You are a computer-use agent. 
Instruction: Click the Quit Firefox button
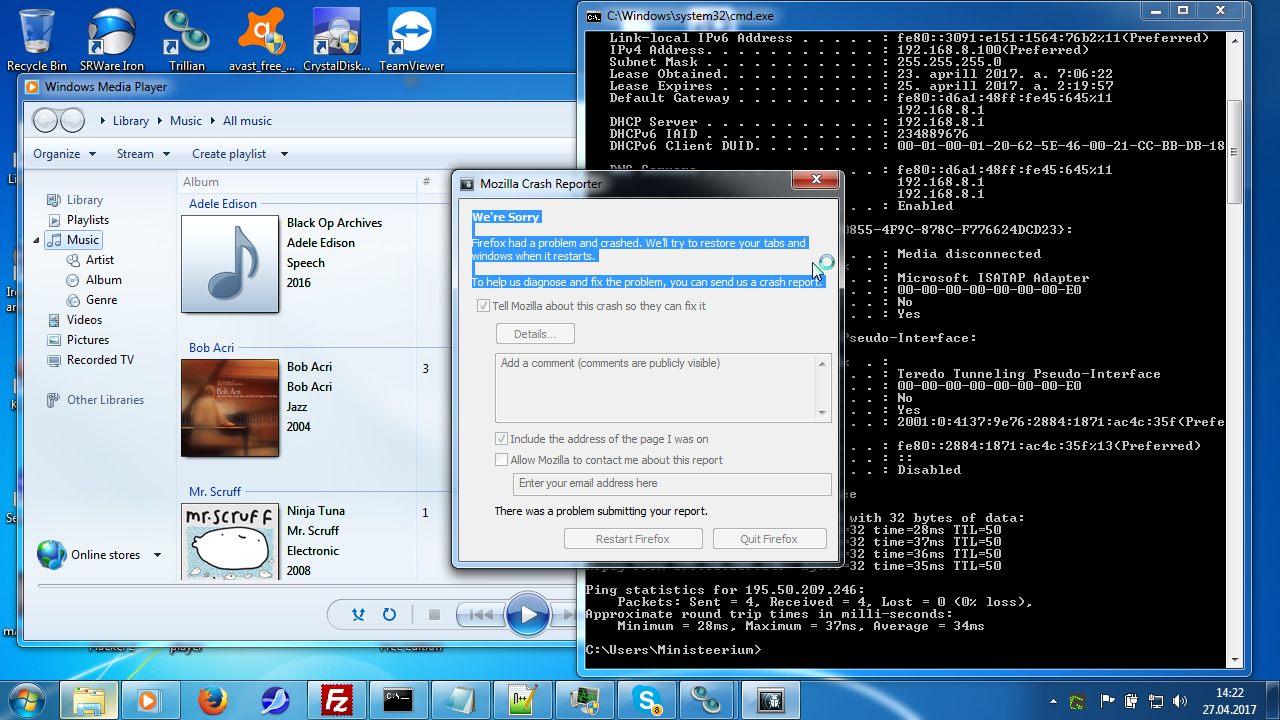click(x=769, y=539)
